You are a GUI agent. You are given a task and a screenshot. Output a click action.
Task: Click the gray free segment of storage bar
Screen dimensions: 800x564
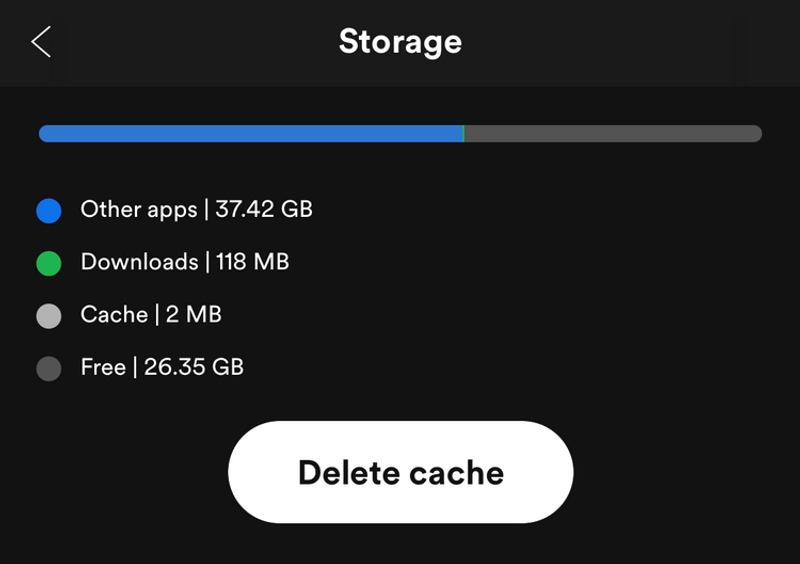(x=612, y=134)
